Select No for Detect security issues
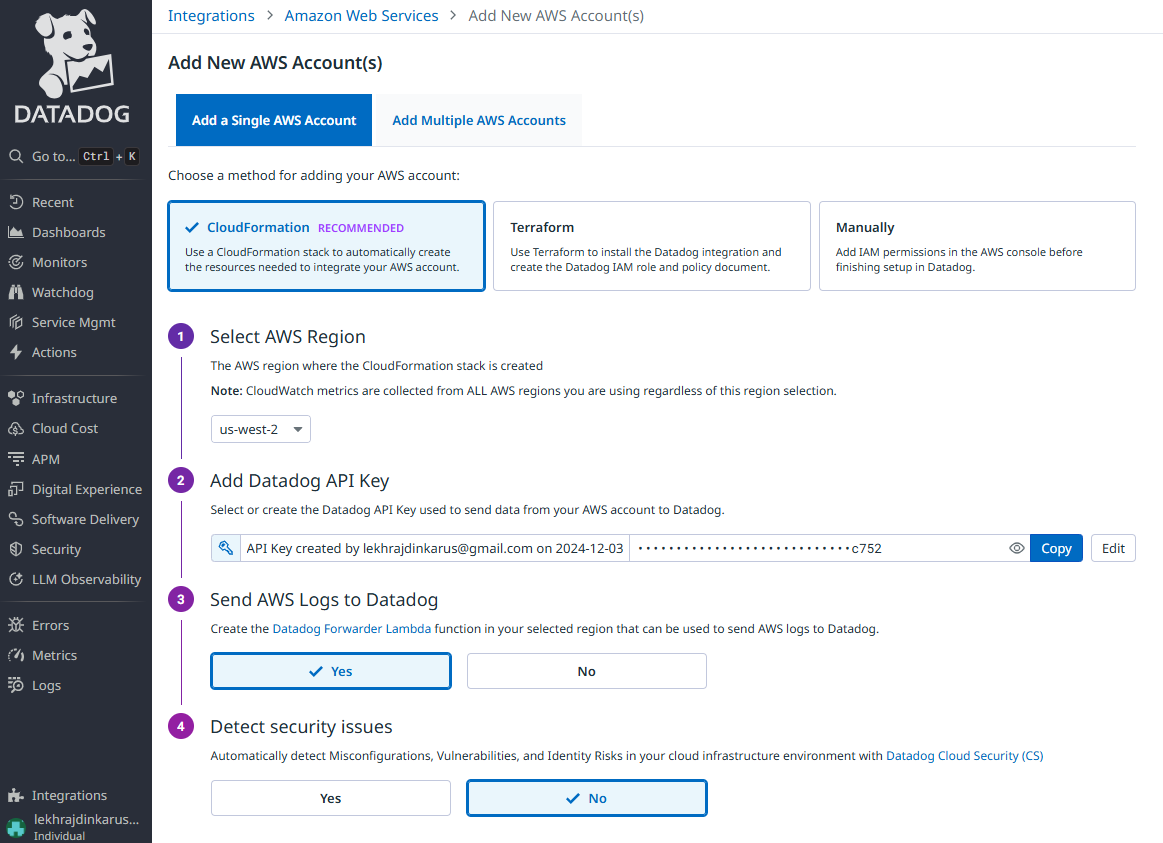 click(x=587, y=798)
